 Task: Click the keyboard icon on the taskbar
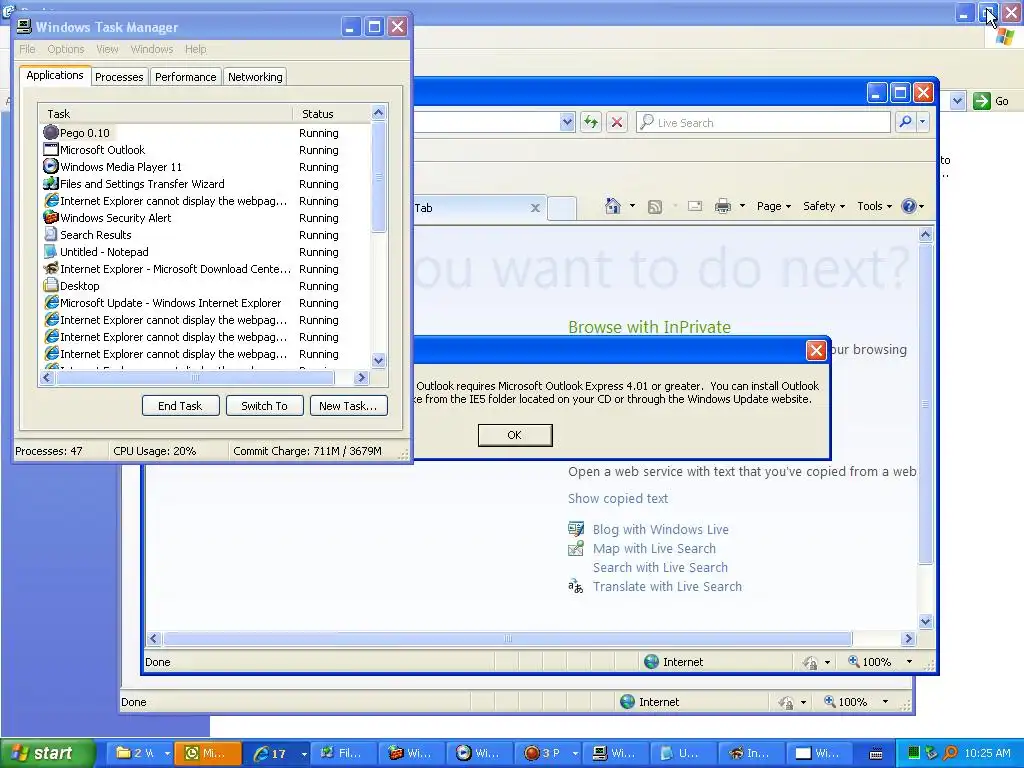[876, 754]
